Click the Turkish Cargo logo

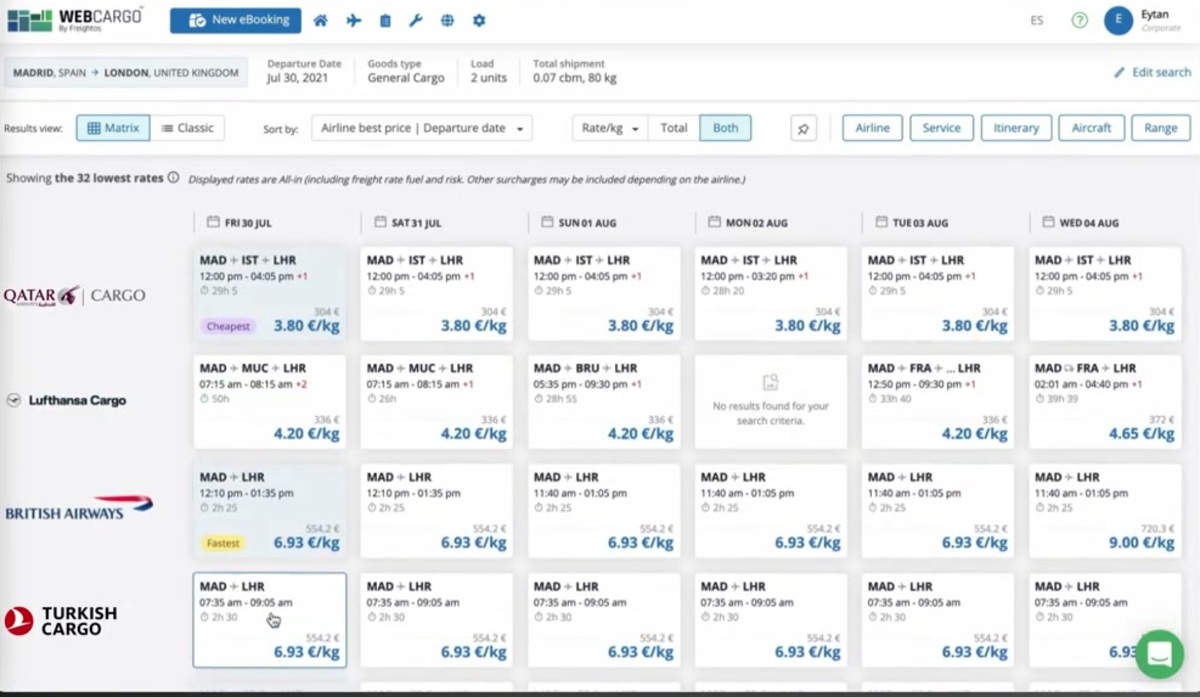(60, 620)
